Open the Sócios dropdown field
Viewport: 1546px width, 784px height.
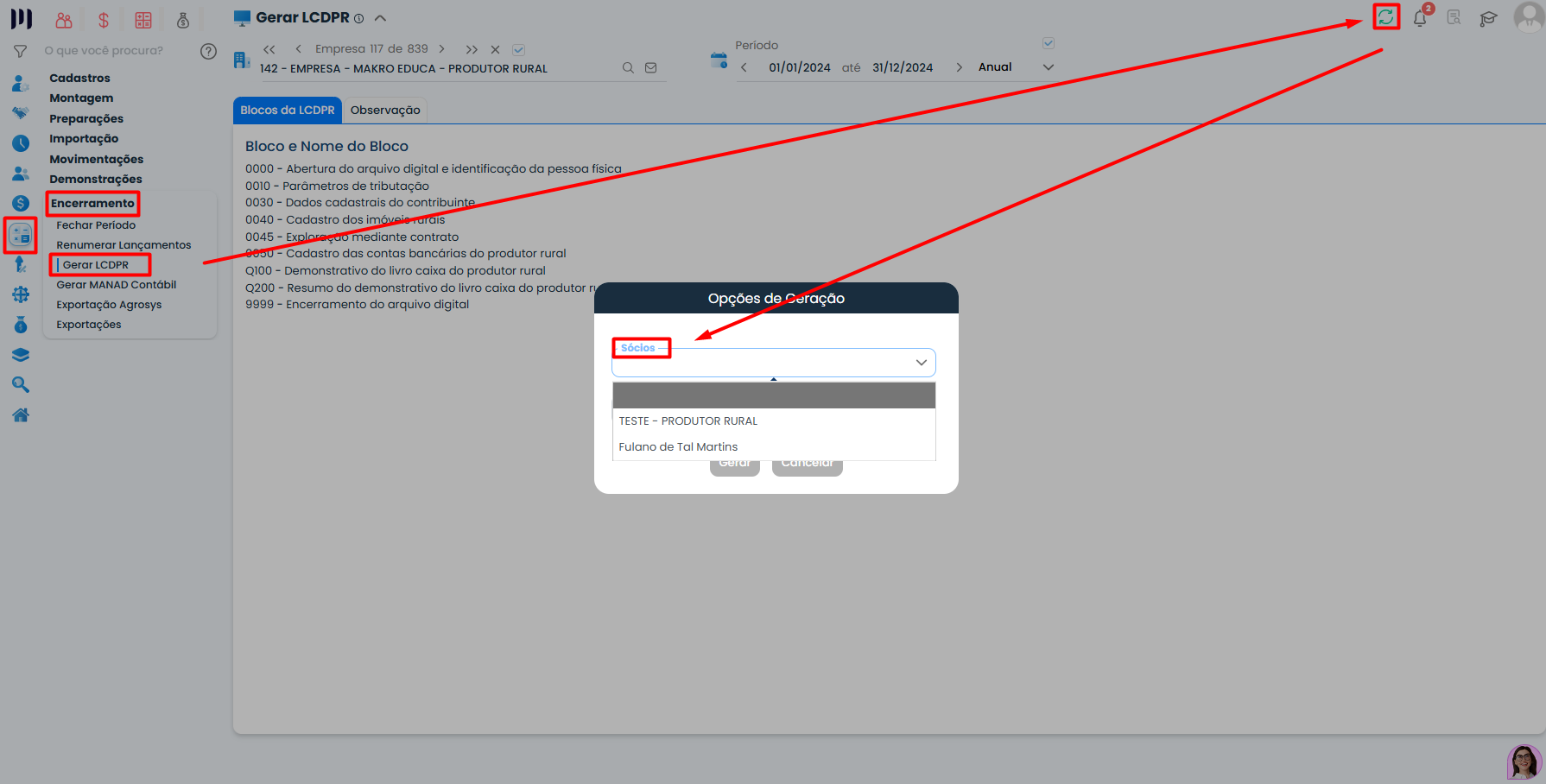pos(774,363)
